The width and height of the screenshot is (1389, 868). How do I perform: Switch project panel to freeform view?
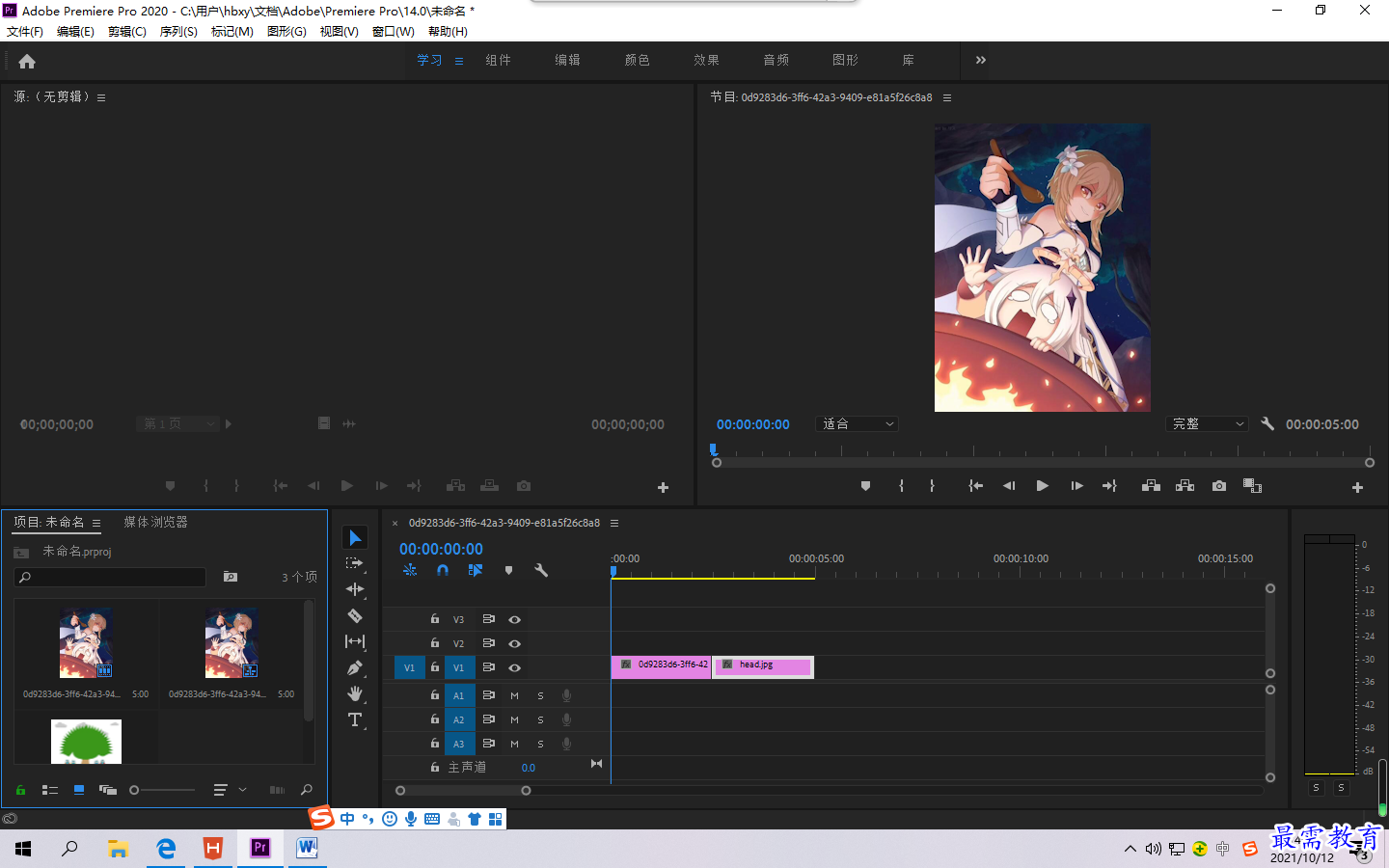(108, 790)
